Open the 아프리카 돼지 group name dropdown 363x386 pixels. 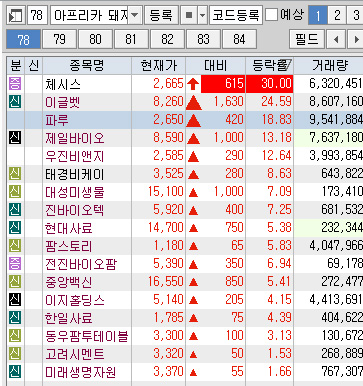point(135,15)
